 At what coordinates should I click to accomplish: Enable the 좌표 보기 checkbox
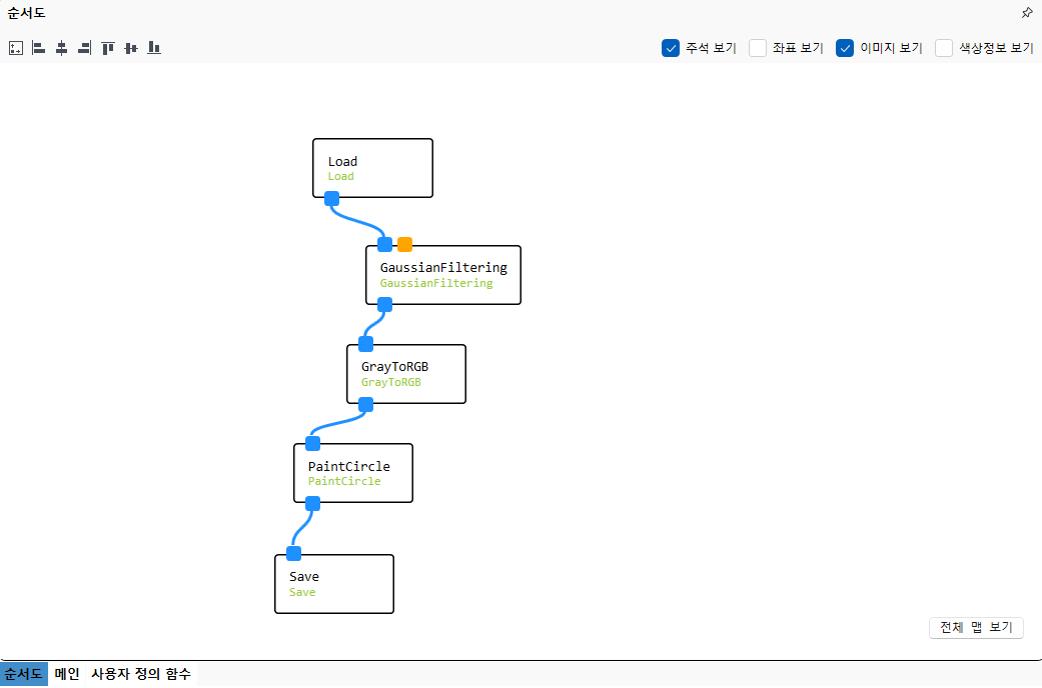point(758,48)
